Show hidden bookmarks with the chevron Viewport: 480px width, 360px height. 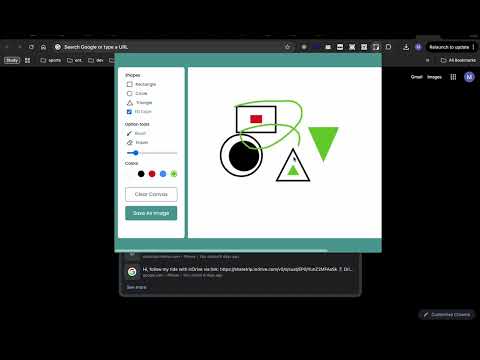[x=428, y=60]
